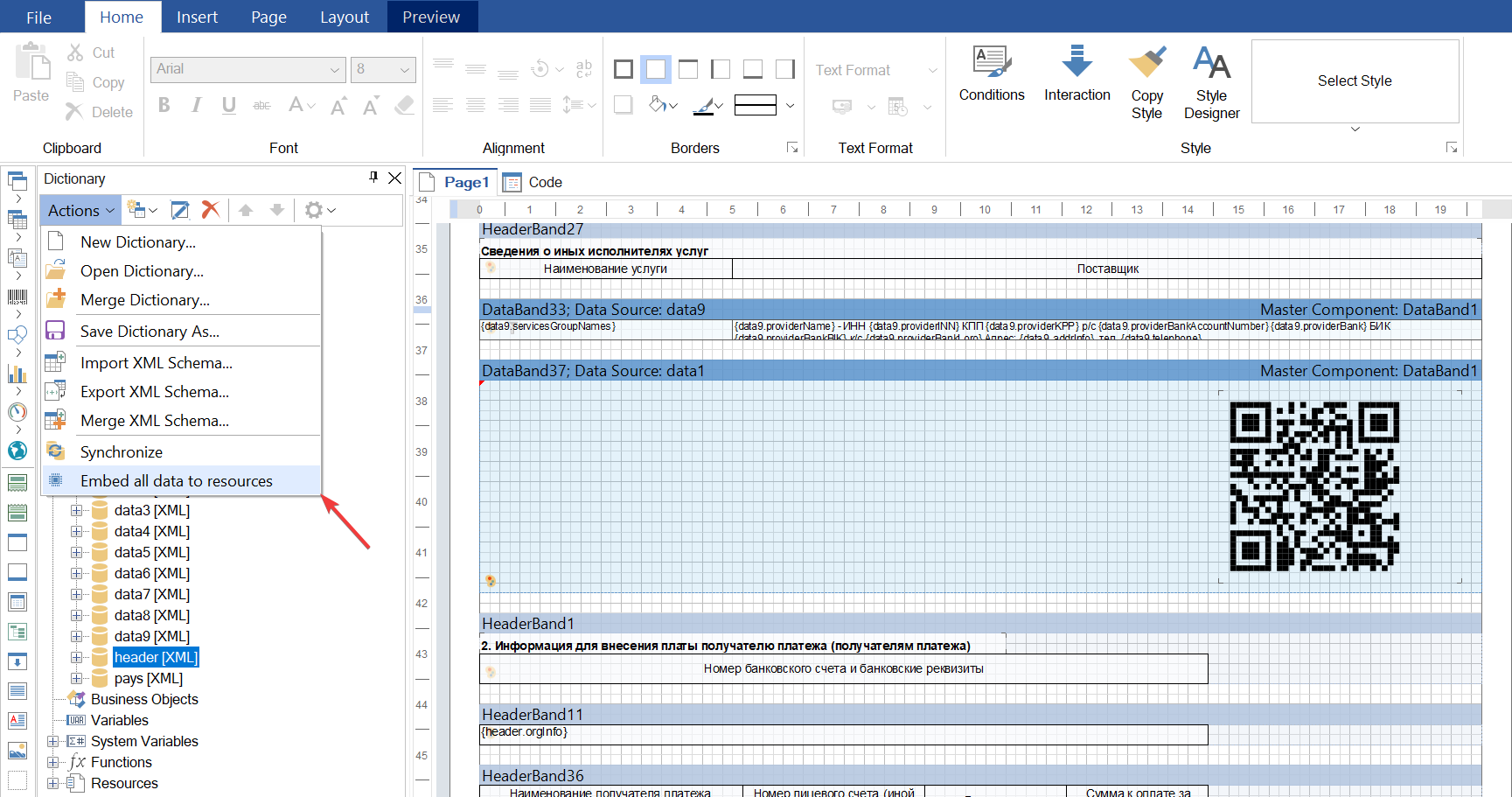Select the chart component in toolbox
1512x797 pixels.
pos(17,374)
